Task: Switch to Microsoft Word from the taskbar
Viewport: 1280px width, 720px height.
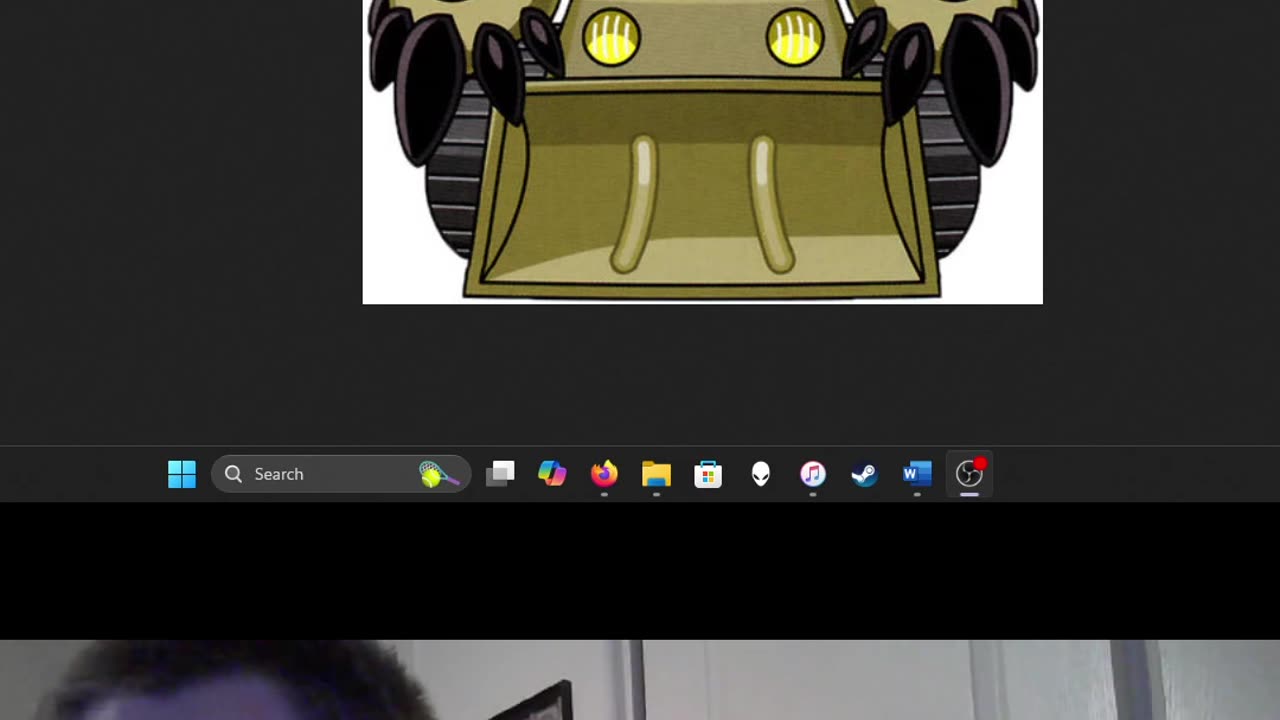Action: click(917, 474)
